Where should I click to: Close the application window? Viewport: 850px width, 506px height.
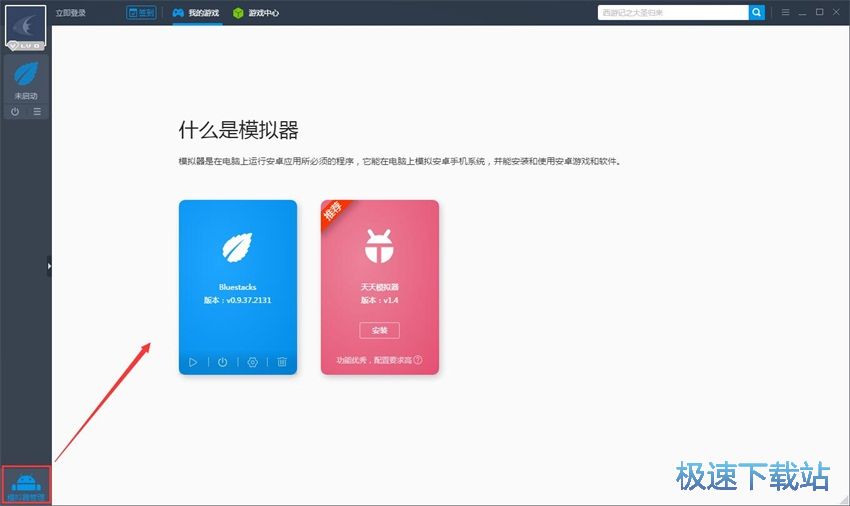[x=836, y=12]
